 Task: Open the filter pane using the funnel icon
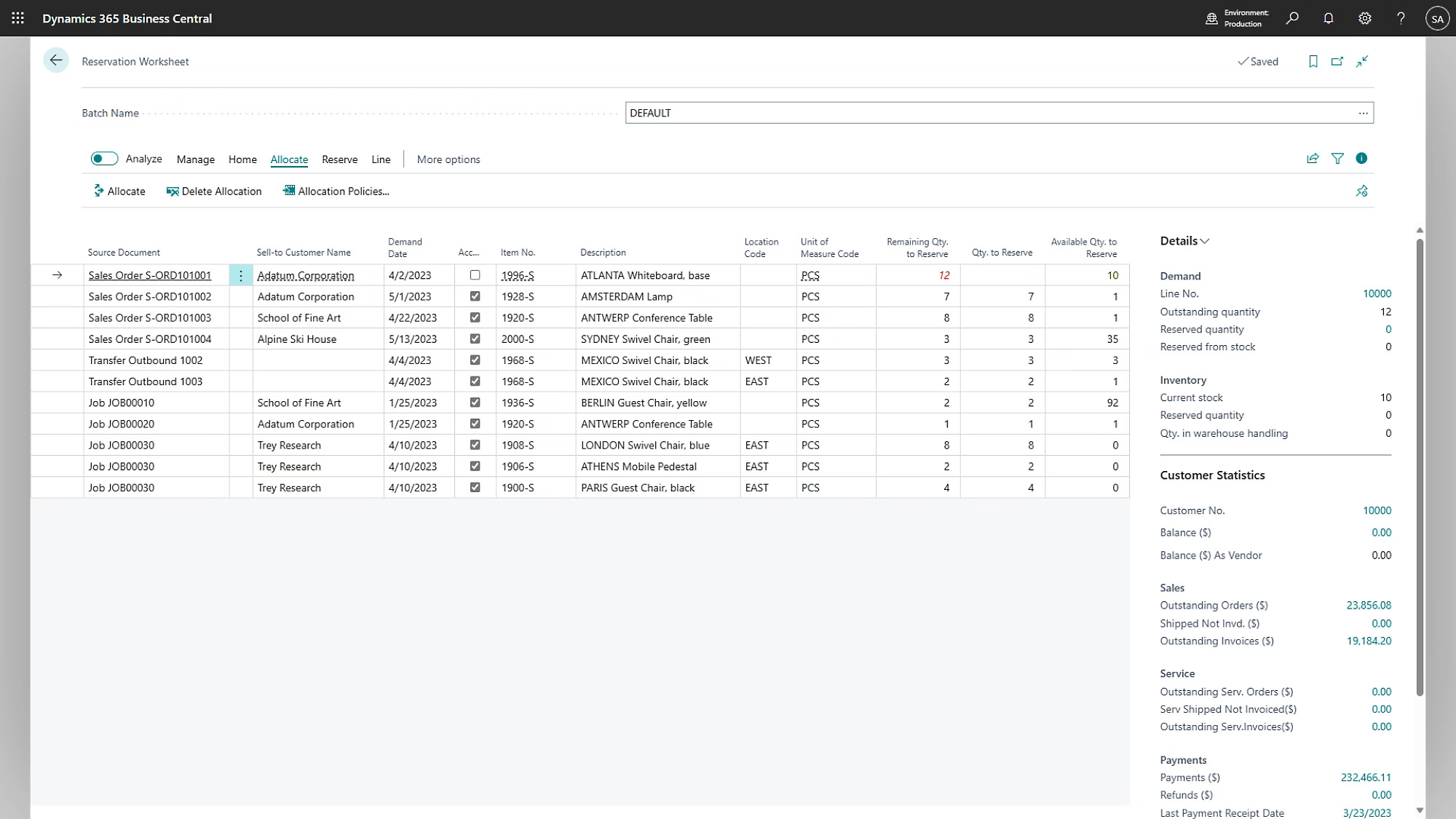tap(1337, 158)
